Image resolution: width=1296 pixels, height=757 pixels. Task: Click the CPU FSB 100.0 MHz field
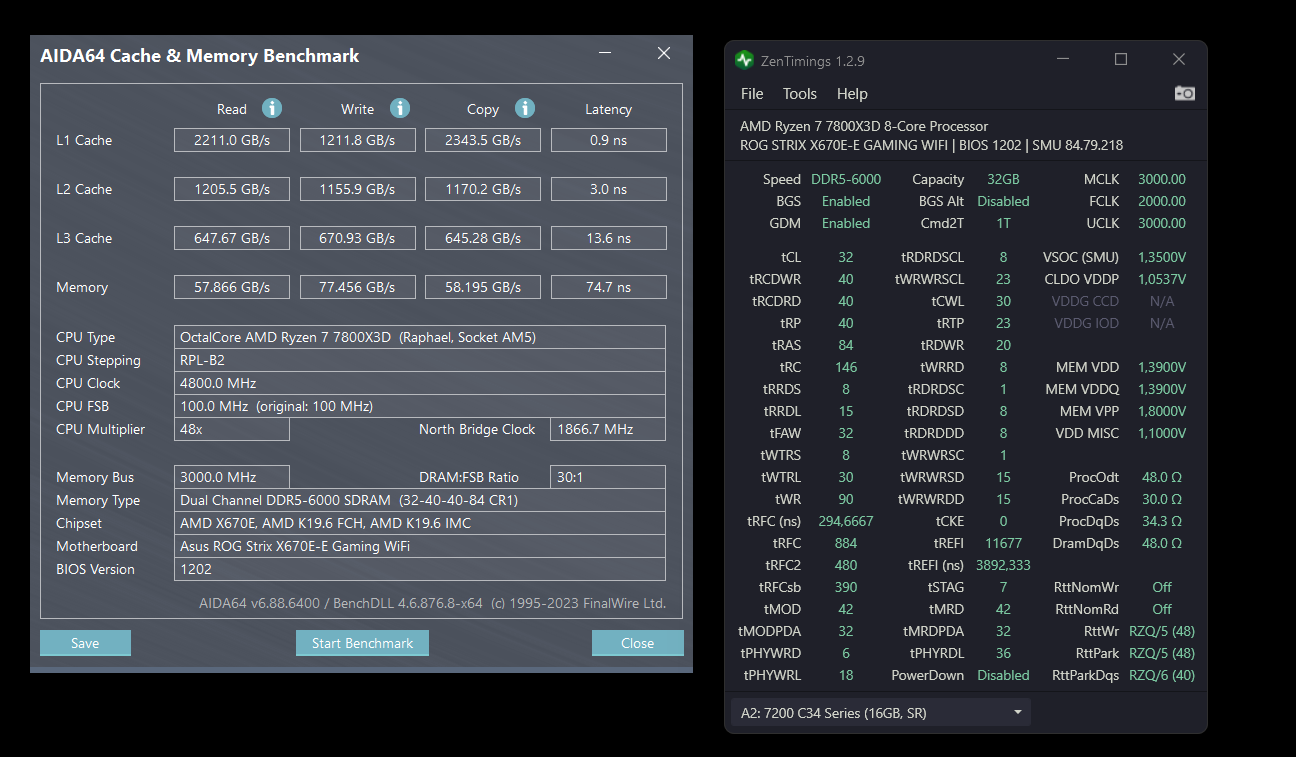(420, 406)
